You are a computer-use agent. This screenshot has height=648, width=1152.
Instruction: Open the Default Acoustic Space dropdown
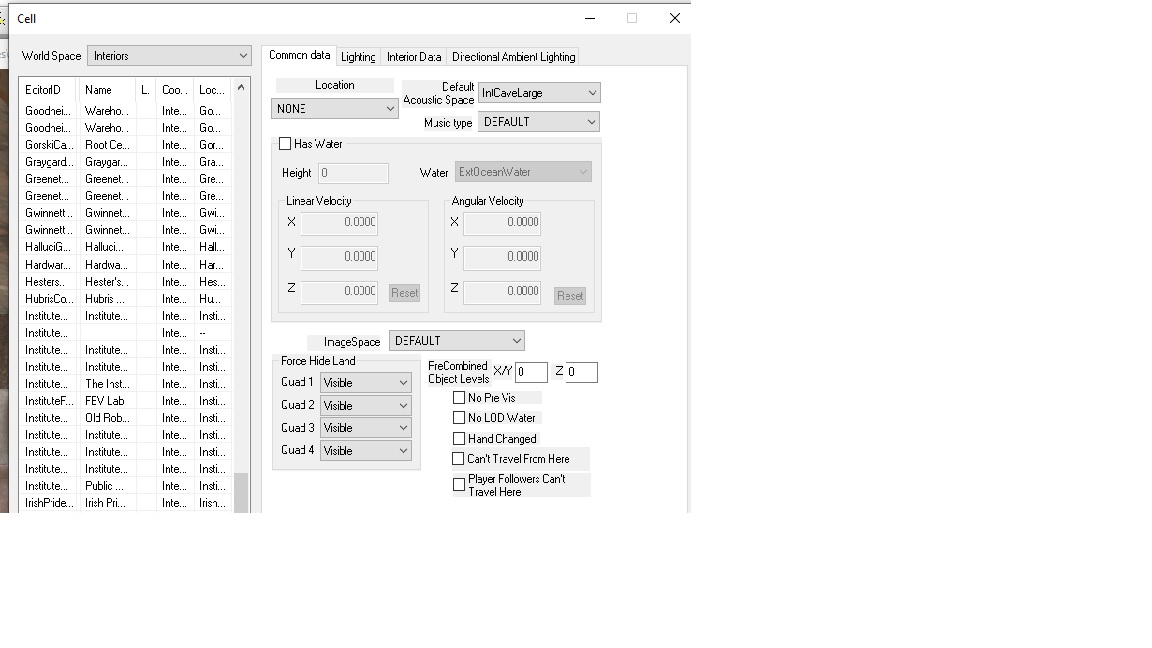[538, 93]
